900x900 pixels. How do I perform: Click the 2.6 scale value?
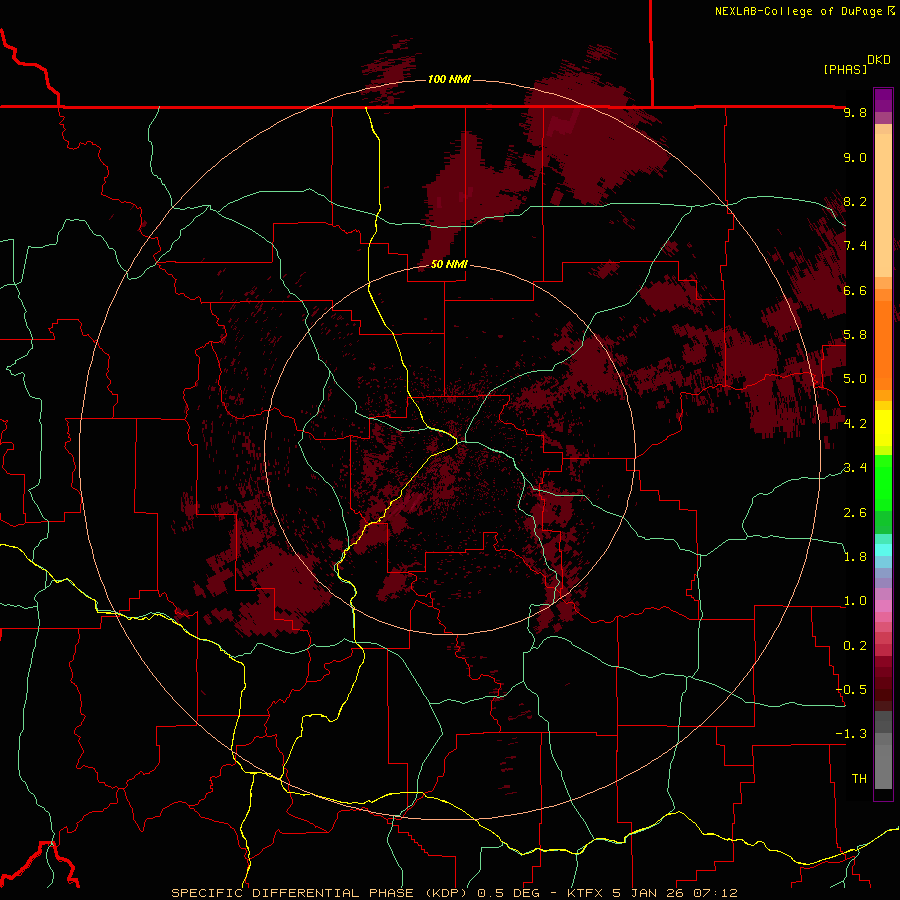pyautogui.click(x=855, y=513)
